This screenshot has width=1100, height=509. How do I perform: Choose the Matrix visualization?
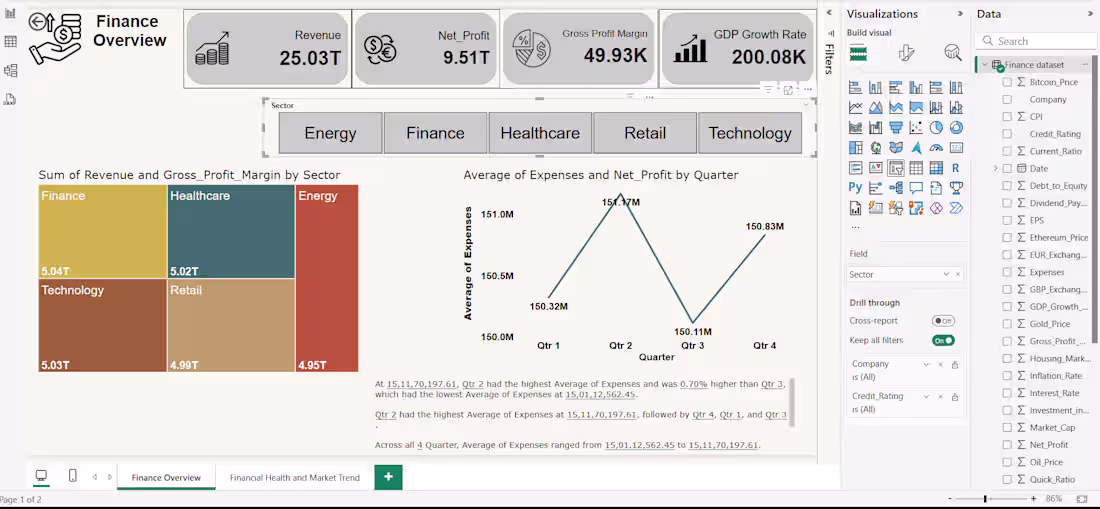tap(936, 168)
